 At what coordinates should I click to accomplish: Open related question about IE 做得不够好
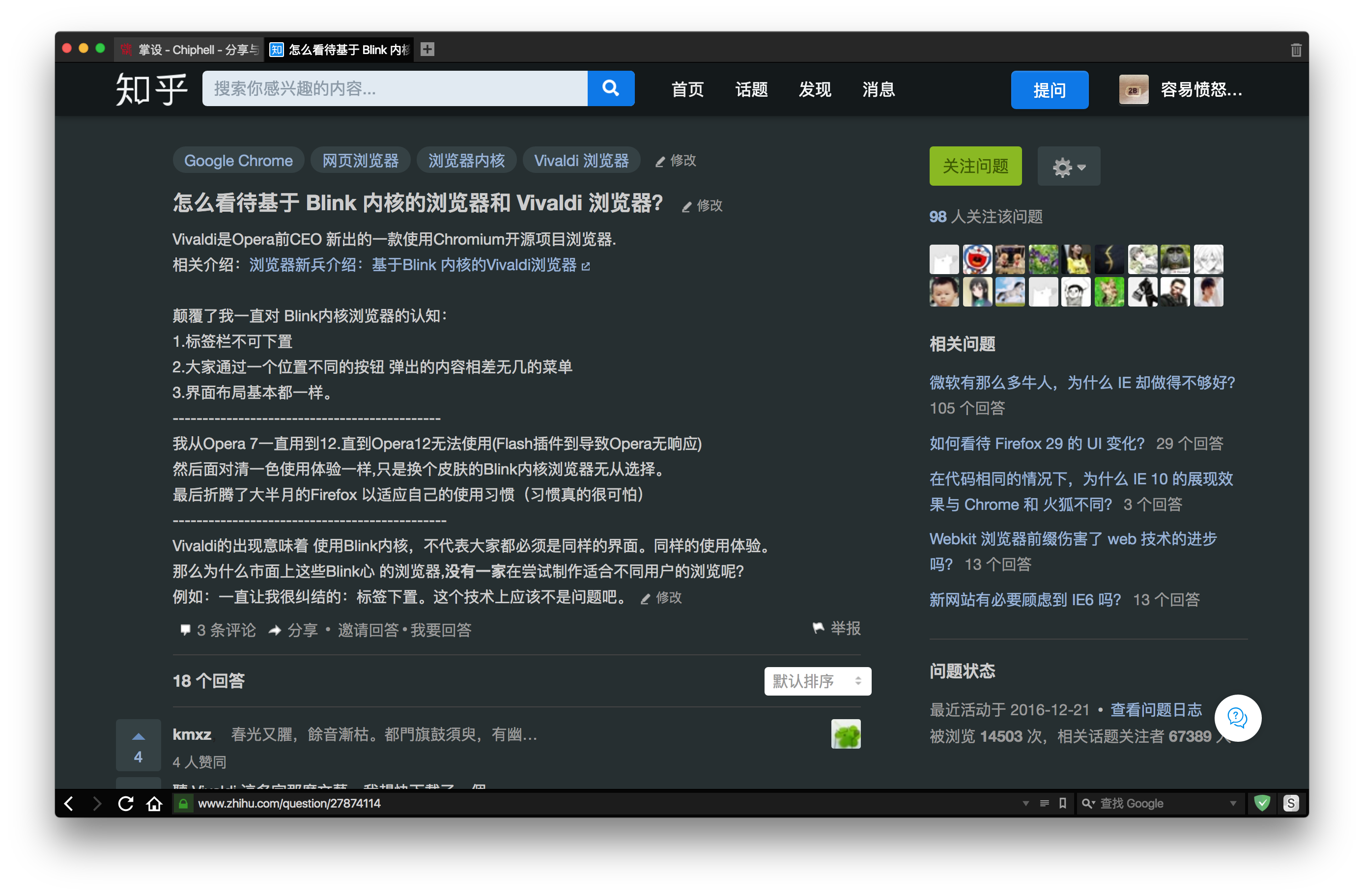[1081, 382]
